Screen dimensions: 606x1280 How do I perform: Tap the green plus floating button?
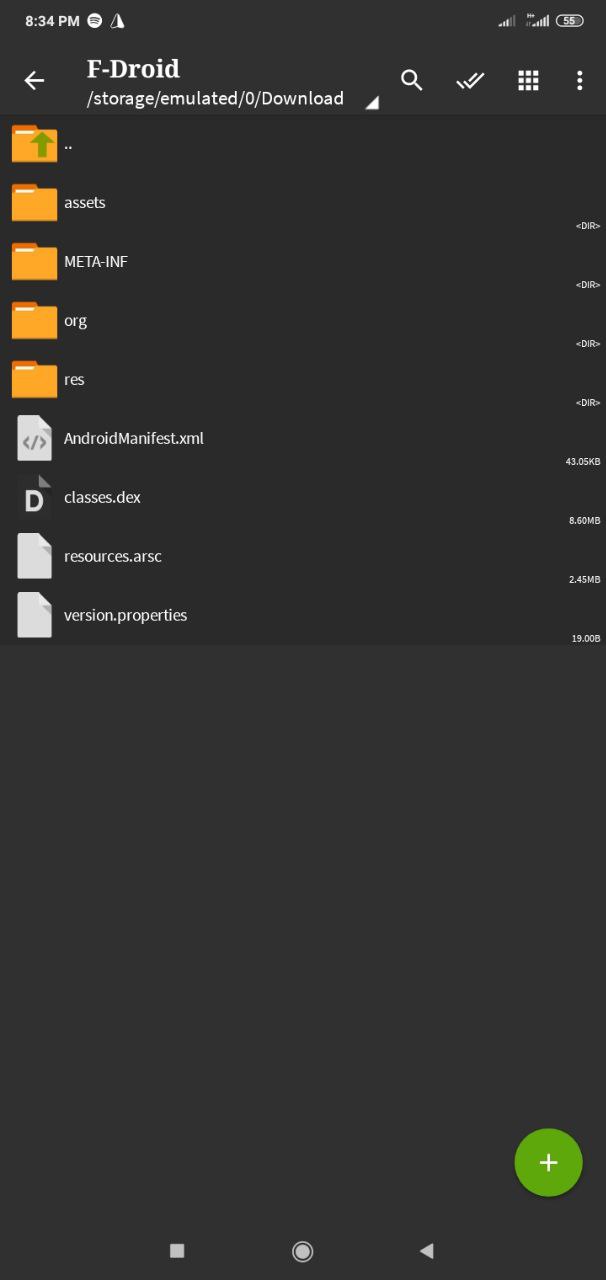(x=548, y=1162)
